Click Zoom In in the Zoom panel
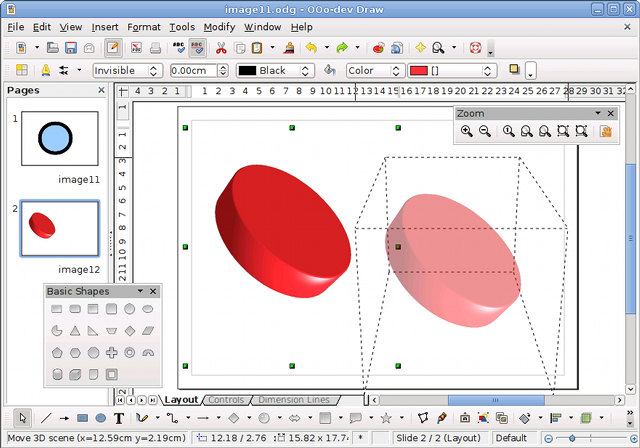This screenshot has height=448, width=640. click(467, 132)
